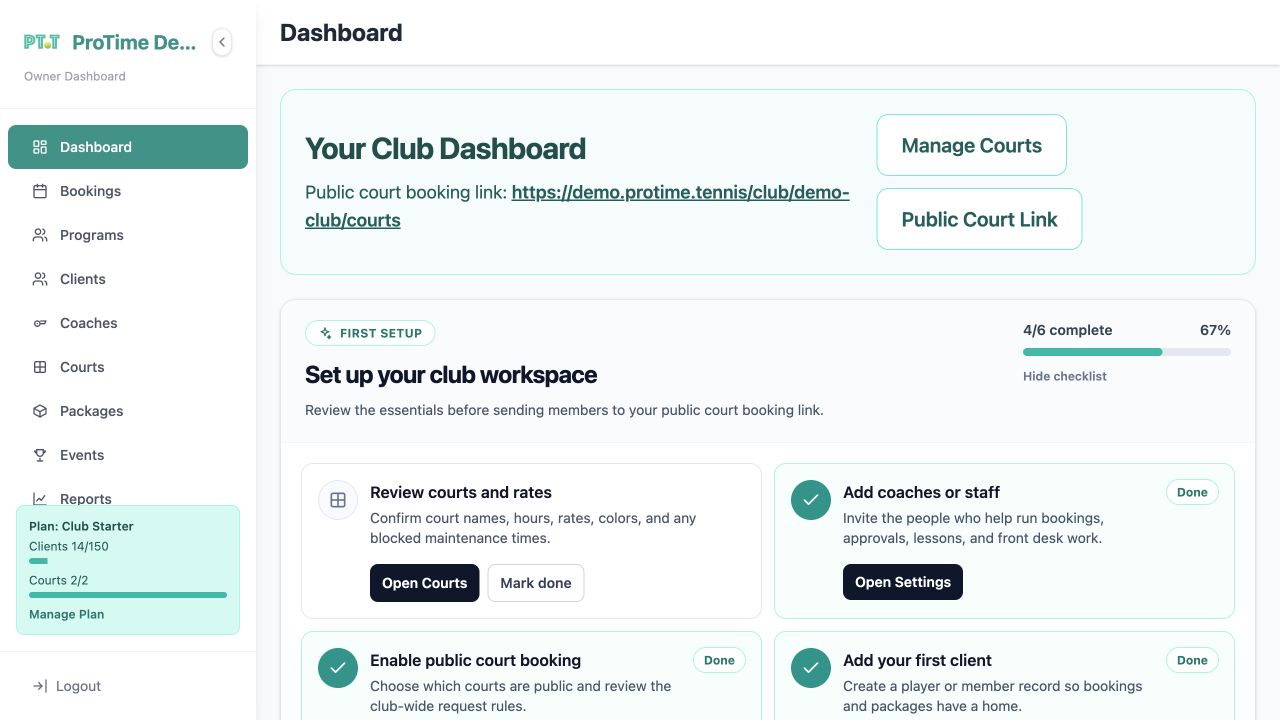Go to Events in the sidebar
This screenshot has width=1280, height=720.
(128, 455)
